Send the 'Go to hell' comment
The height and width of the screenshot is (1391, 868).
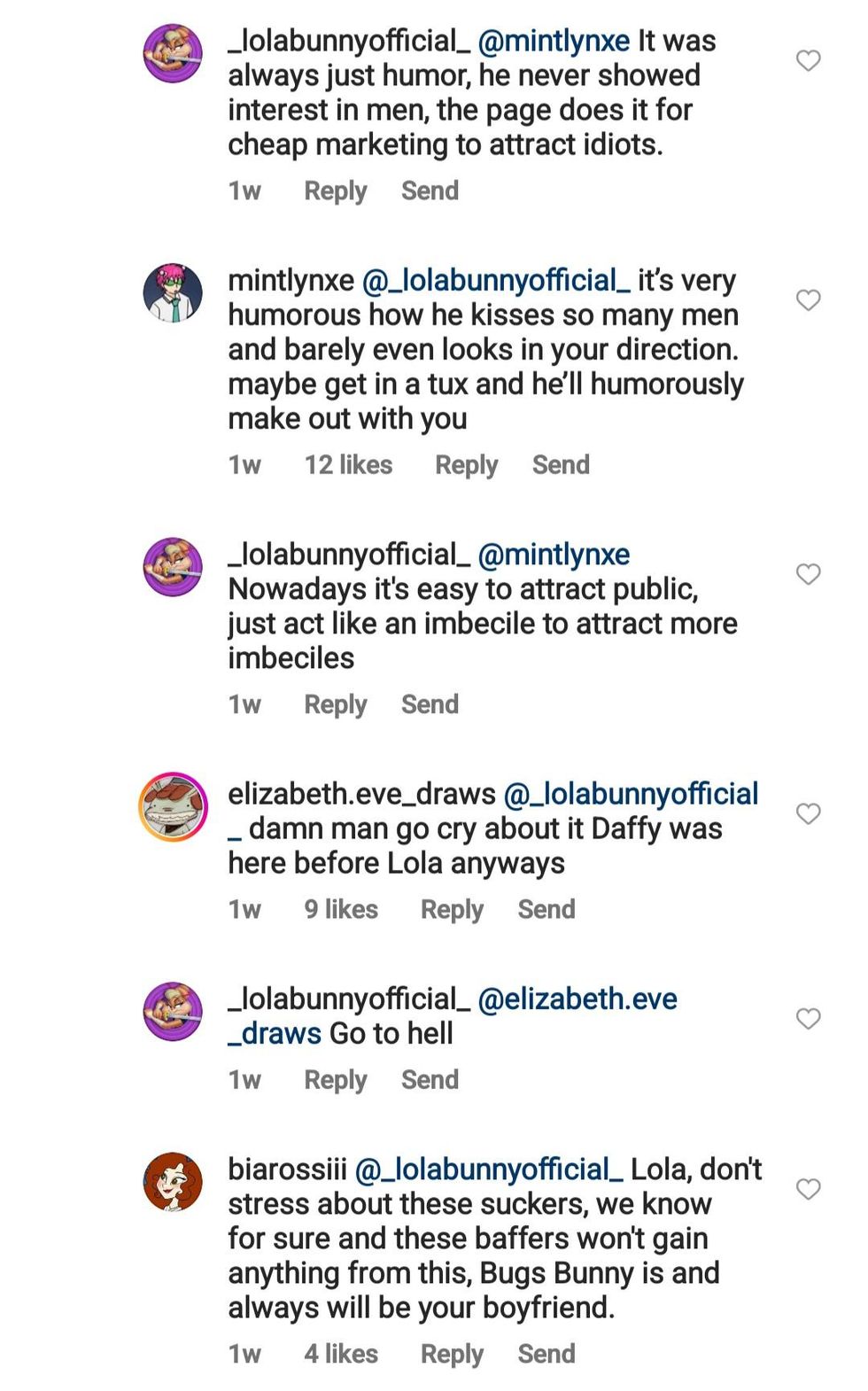tap(430, 1080)
